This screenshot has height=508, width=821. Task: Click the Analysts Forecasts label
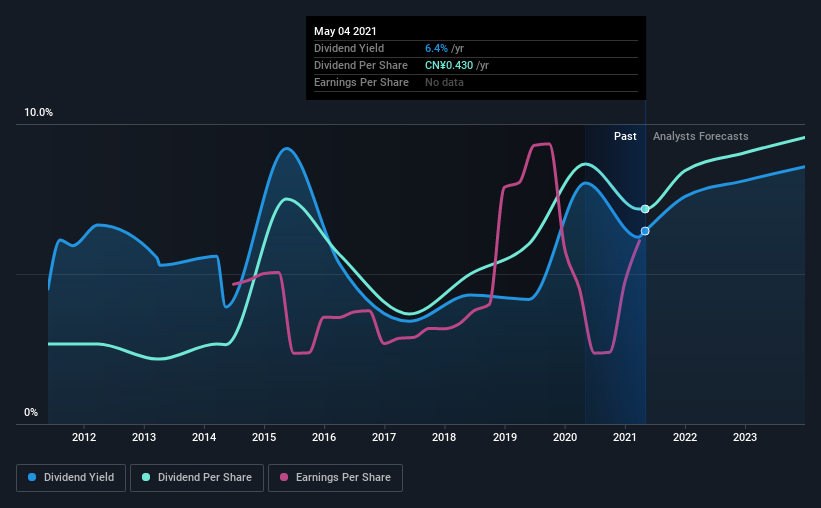click(701, 136)
